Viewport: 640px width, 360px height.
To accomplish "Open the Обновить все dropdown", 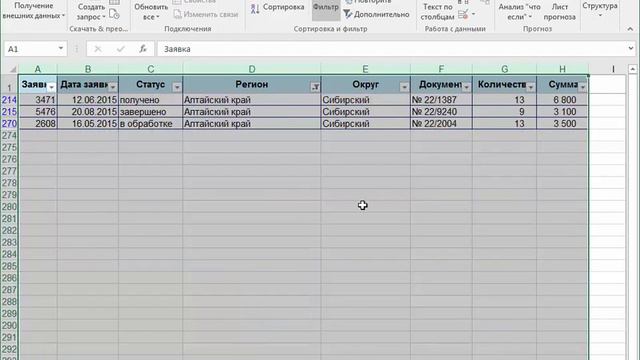I will click(151, 11).
